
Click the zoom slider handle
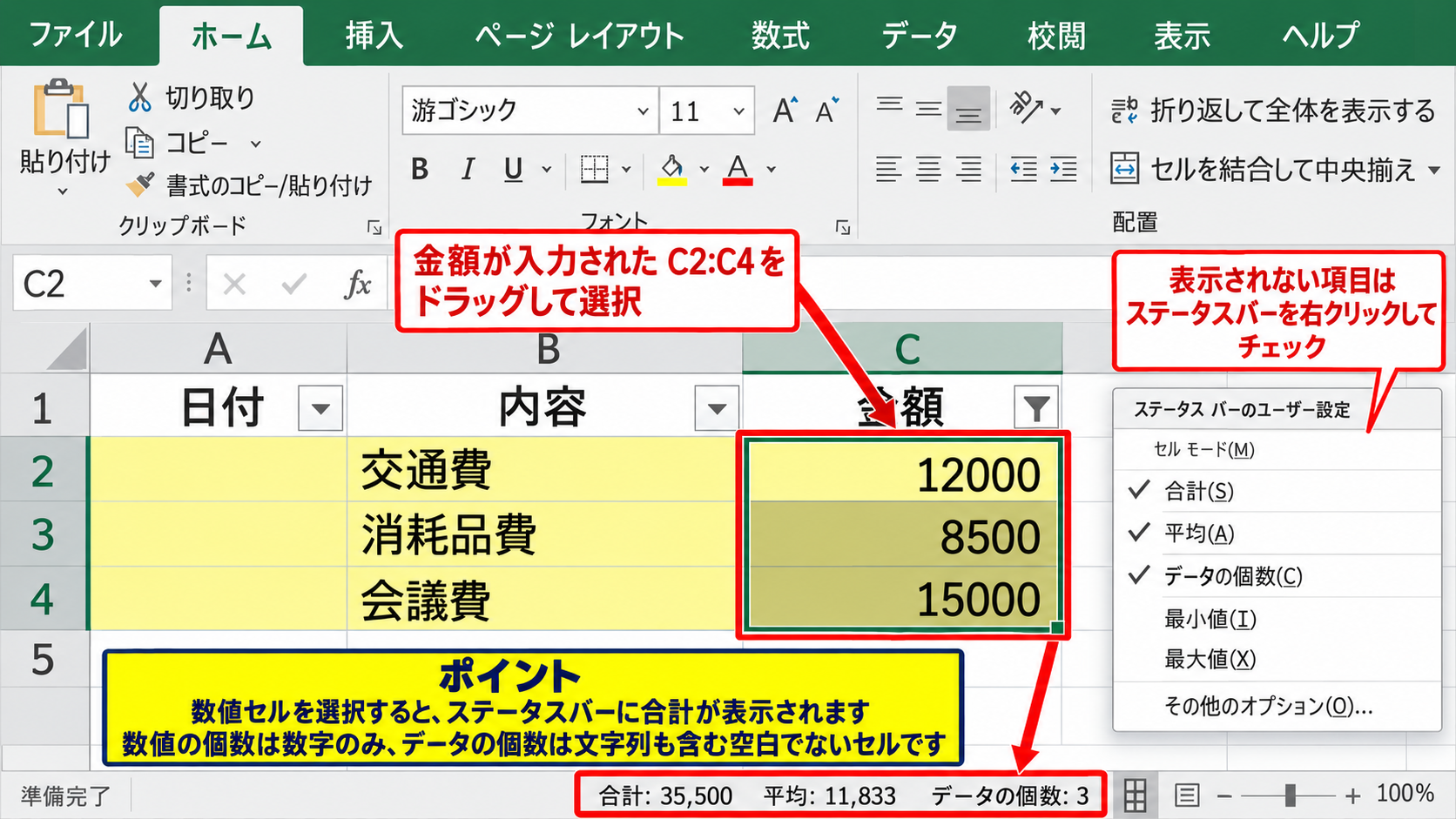(1291, 795)
